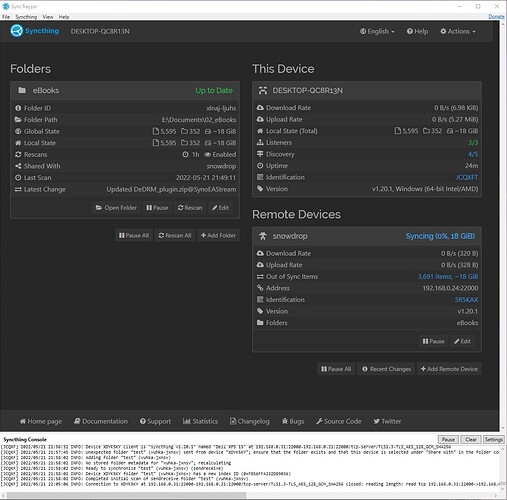This screenshot has height=500, width=507.
Task: Pause the eBooks folder
Action: point(157,208)
